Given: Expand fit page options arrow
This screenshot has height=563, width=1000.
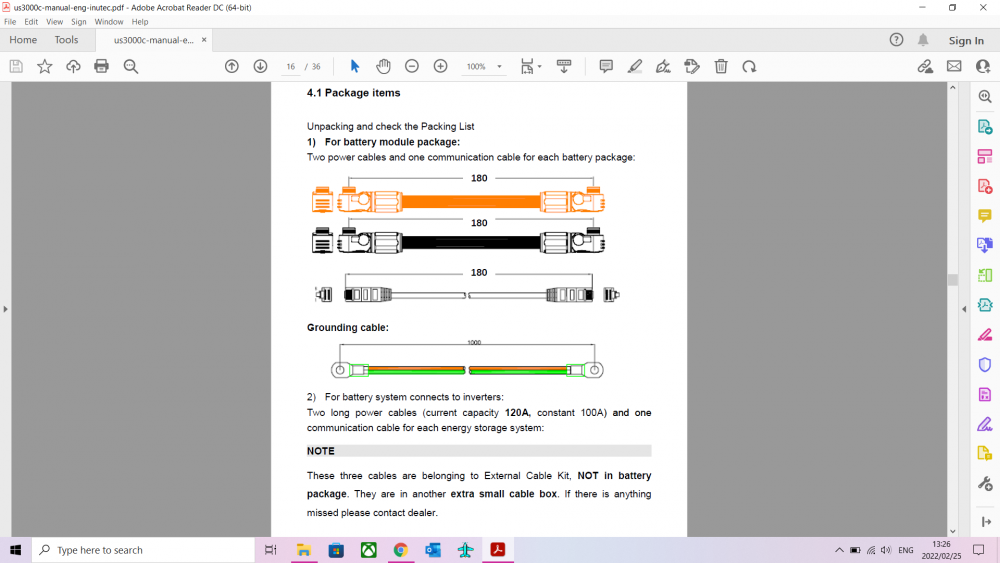Looking at the screenshot, I should pyautogui.click(x=540, y=66).
